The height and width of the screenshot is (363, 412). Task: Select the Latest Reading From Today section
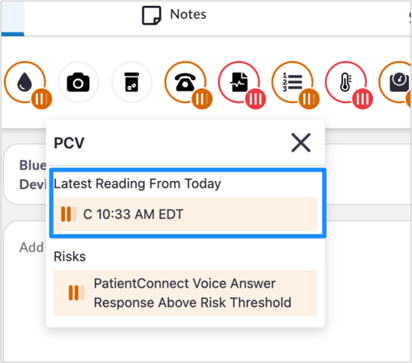pyautogui.click(x=188, y=203)
